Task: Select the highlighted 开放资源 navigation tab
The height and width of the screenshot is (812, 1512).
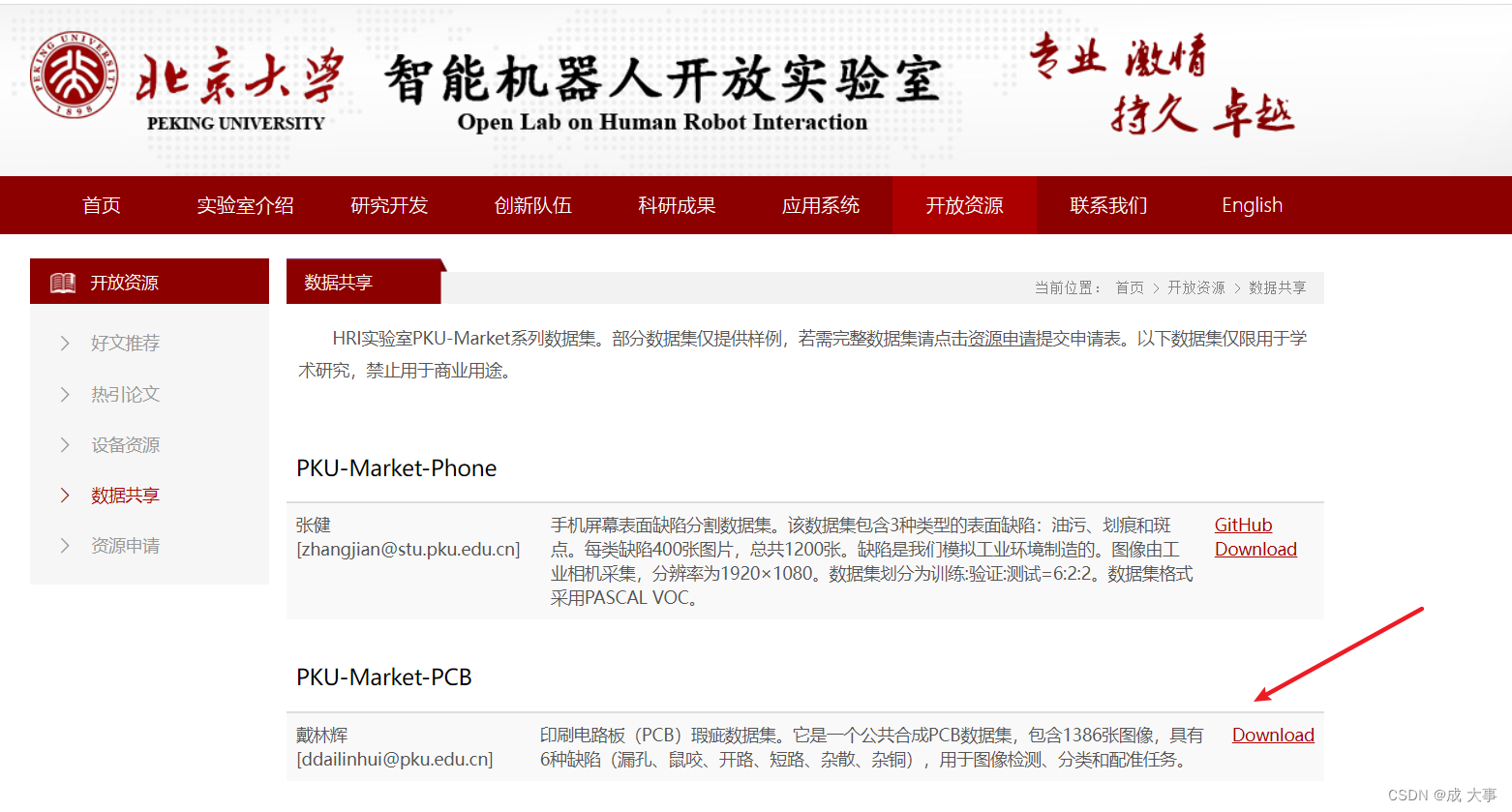Action: click(964, 205)
